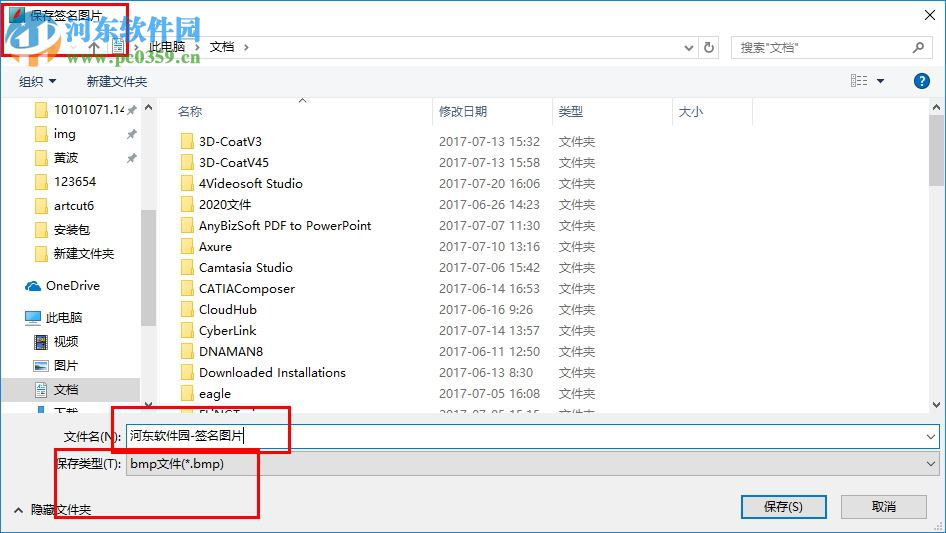Select the Camtasia Studio folder
Viewport: 946px width, 533px height.
[246, 268]
